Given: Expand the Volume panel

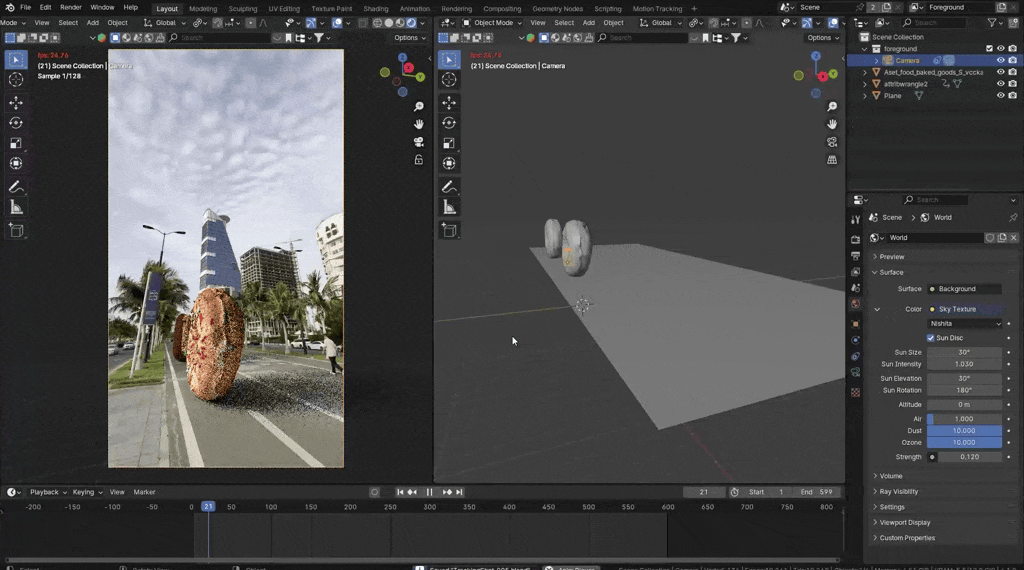Looking at the screenshot, I should coord(890,476).
